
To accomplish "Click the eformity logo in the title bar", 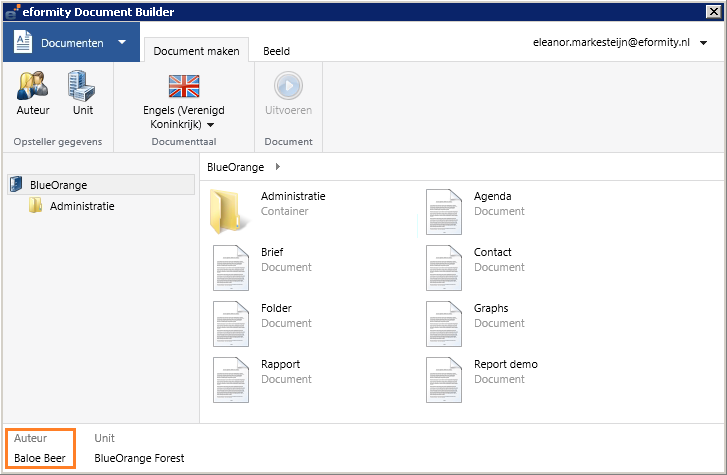I will click(x=13, y=12).
